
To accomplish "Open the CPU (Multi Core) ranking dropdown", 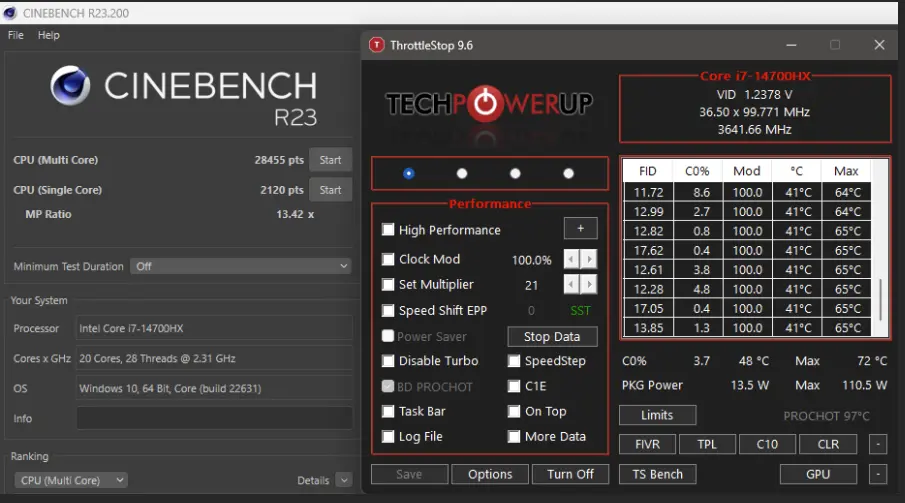I will 71,480.
